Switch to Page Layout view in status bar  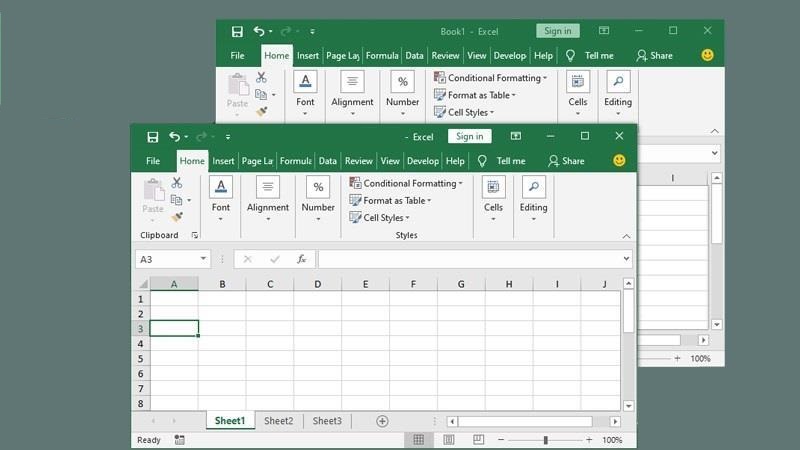(448, 439)
